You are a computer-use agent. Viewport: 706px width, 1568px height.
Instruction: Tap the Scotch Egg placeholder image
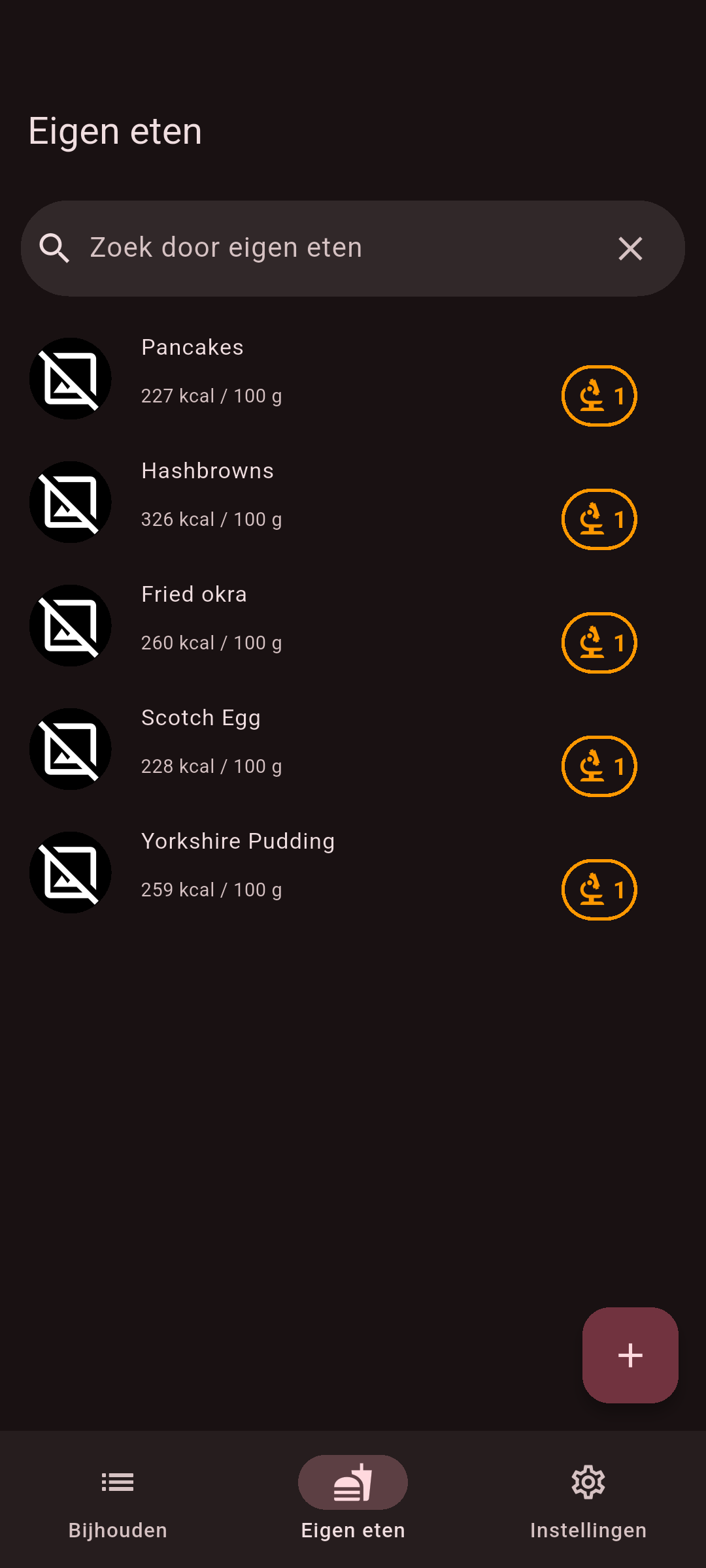point(71,749)
